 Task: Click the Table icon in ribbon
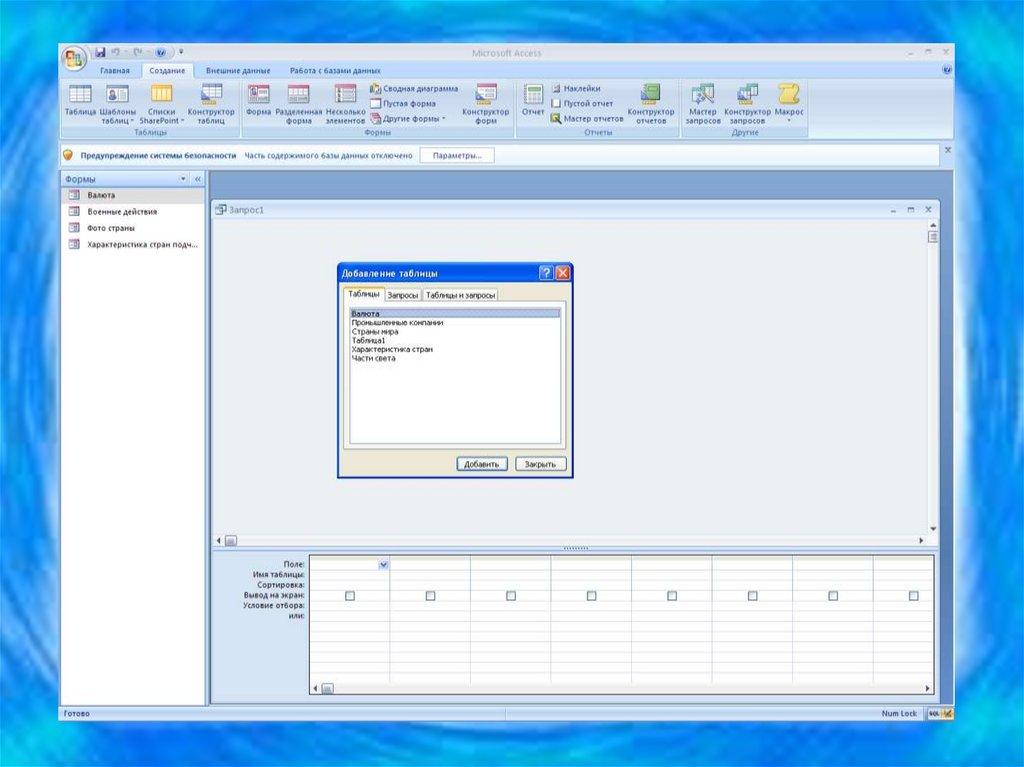pos(80,98)
